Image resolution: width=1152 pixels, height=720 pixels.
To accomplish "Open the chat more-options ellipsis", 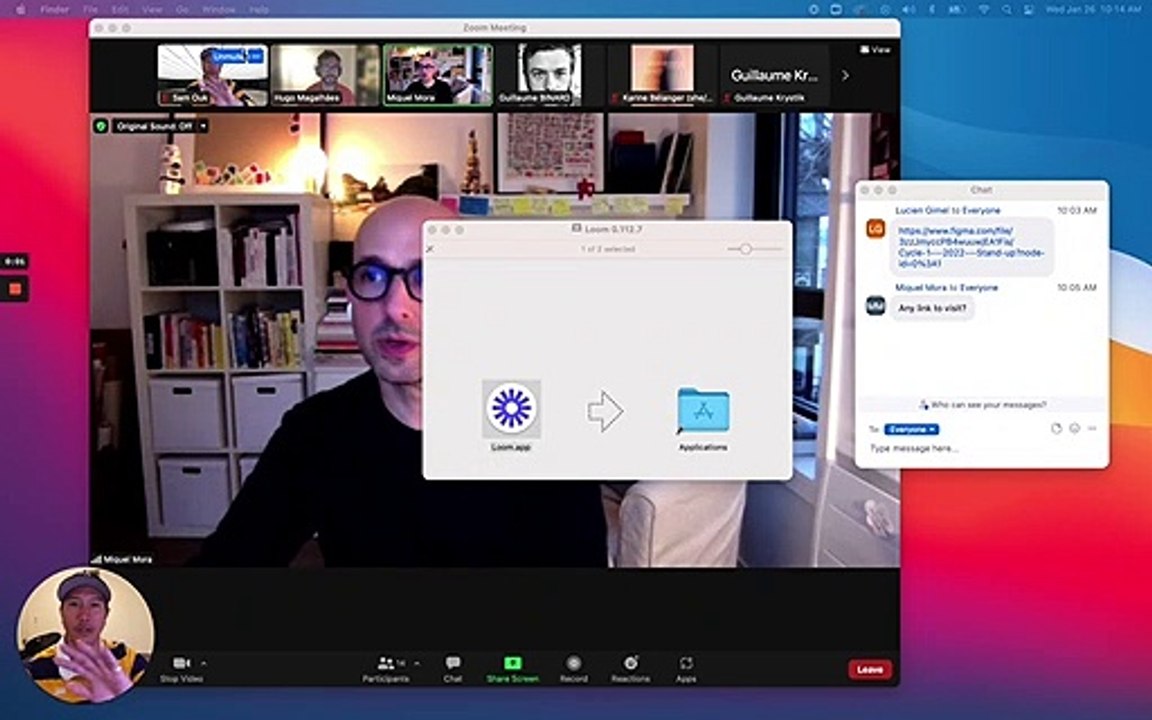I will 1092,428.
